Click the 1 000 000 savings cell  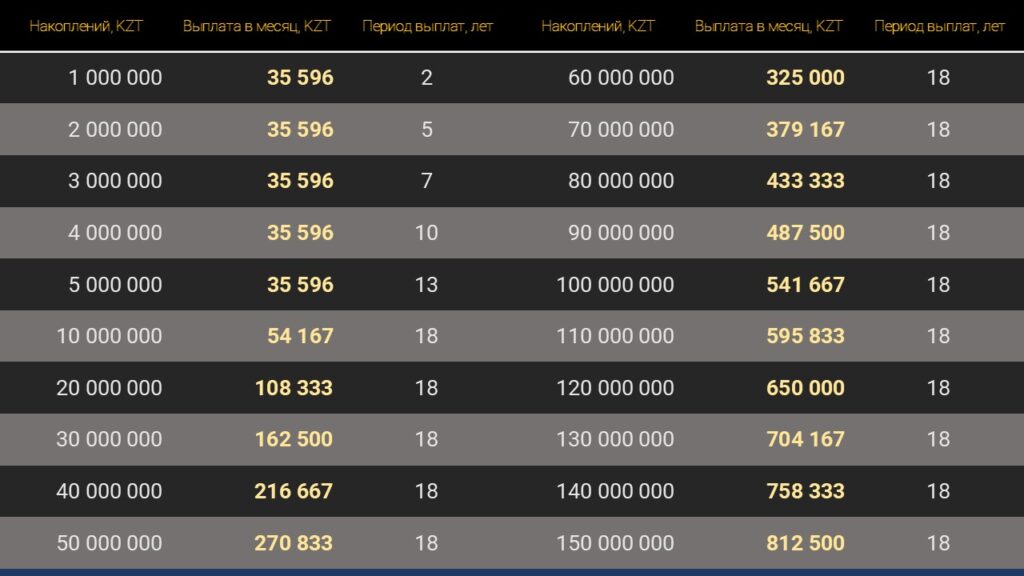[115, 78]
